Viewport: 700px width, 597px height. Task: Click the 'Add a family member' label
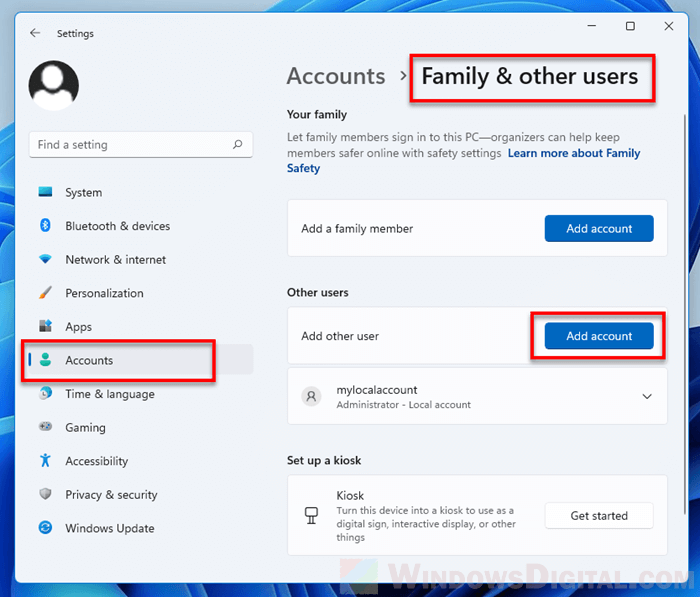click(357, 229)
